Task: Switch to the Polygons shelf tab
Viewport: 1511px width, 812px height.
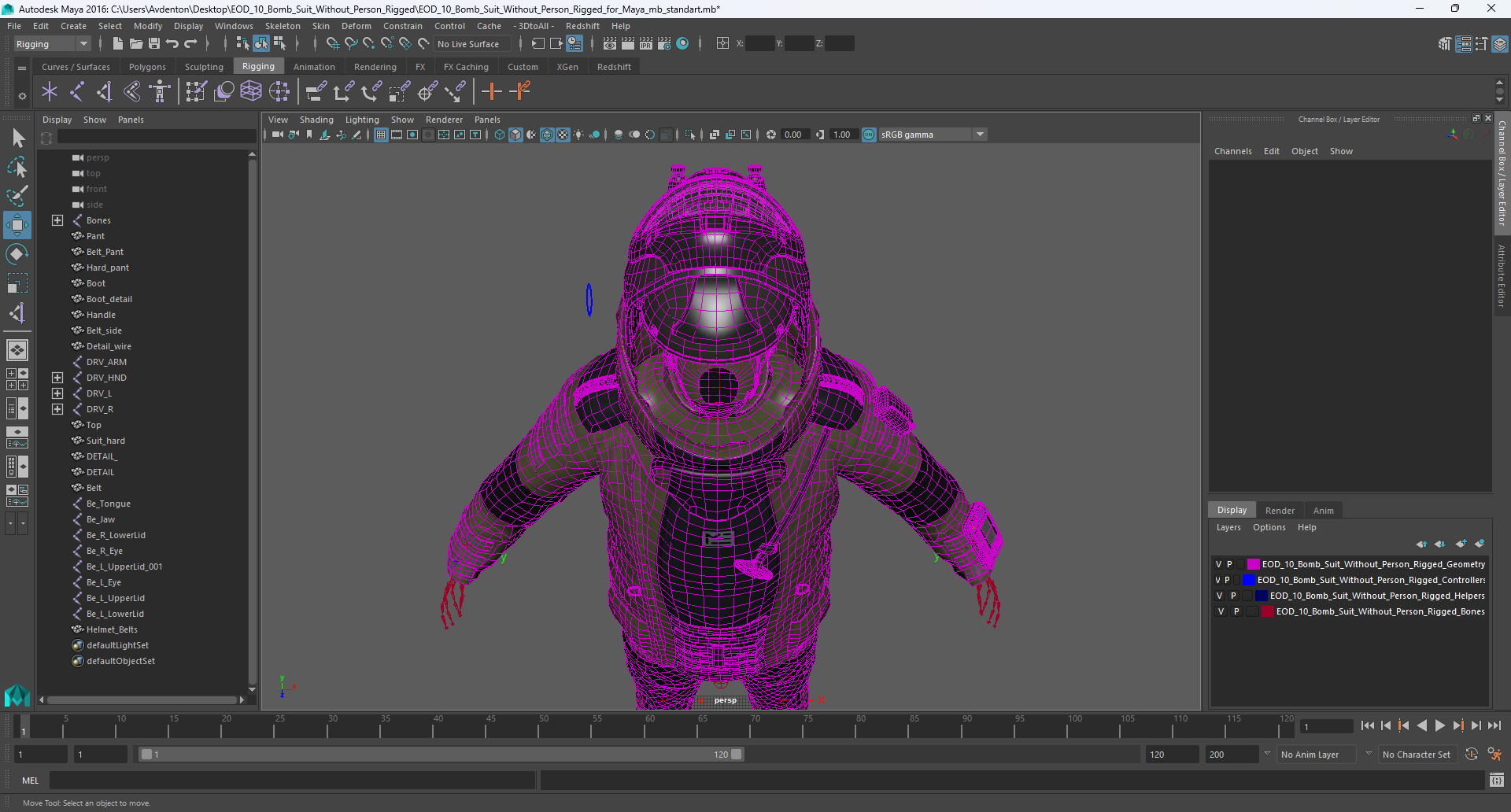Action: click(x=147, y=67)
